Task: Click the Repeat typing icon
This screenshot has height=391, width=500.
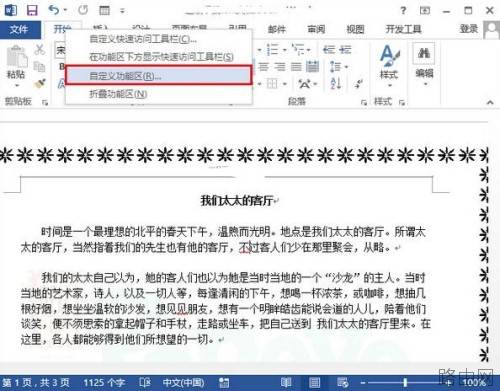Action: [83, 10]
